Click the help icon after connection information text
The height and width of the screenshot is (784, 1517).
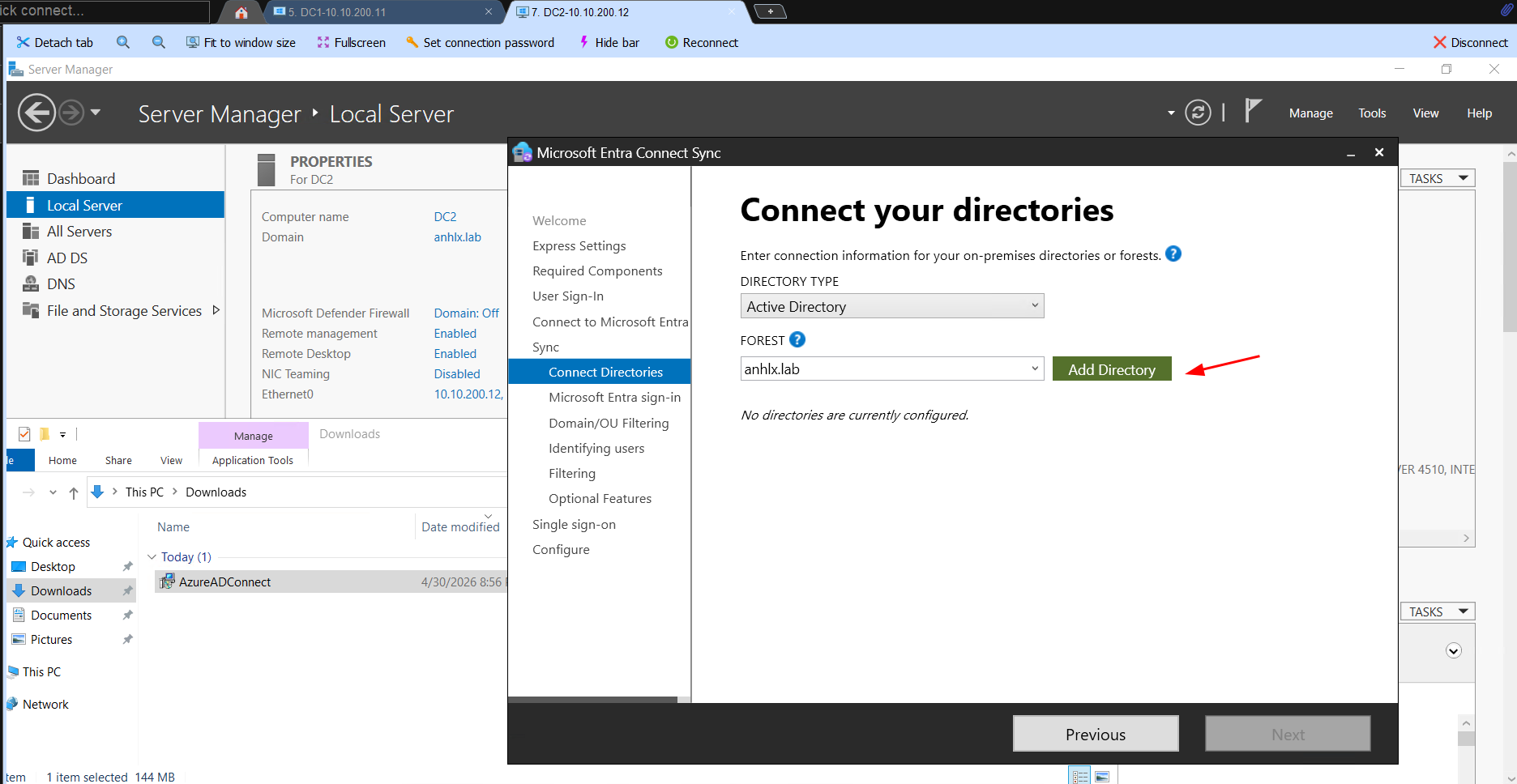tap(1173, 254)
